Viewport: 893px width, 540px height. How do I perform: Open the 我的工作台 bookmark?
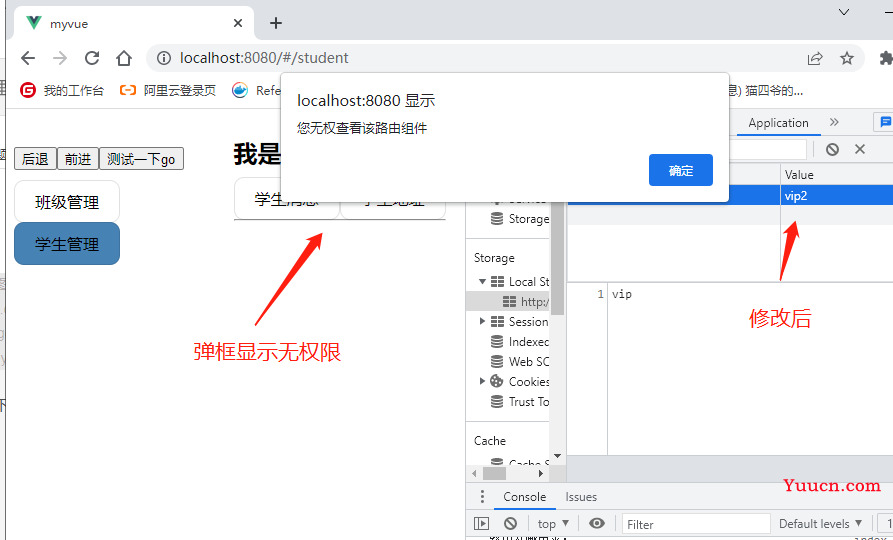coord(62,90)
